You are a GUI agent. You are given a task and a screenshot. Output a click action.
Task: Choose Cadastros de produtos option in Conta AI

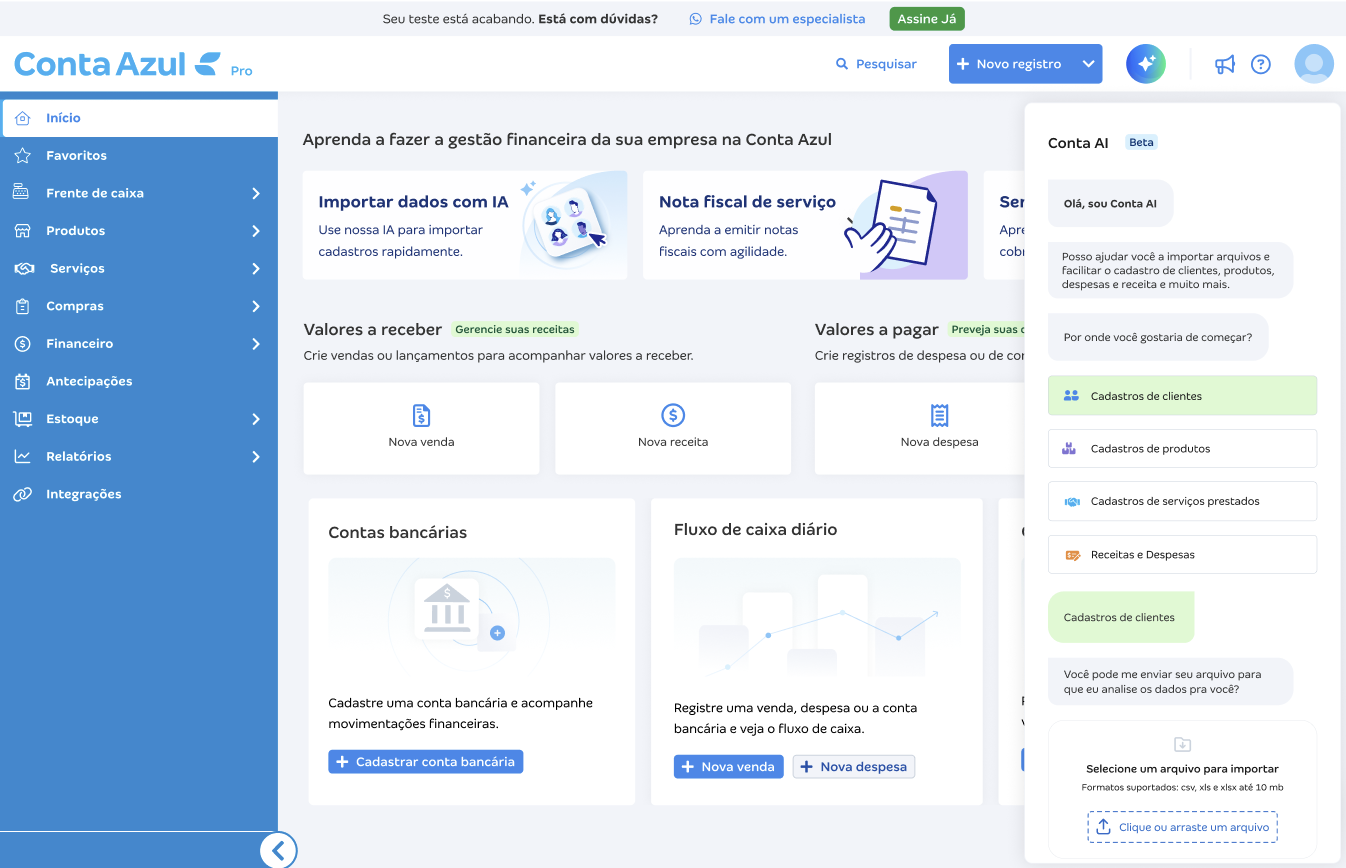coord(1182,449)
